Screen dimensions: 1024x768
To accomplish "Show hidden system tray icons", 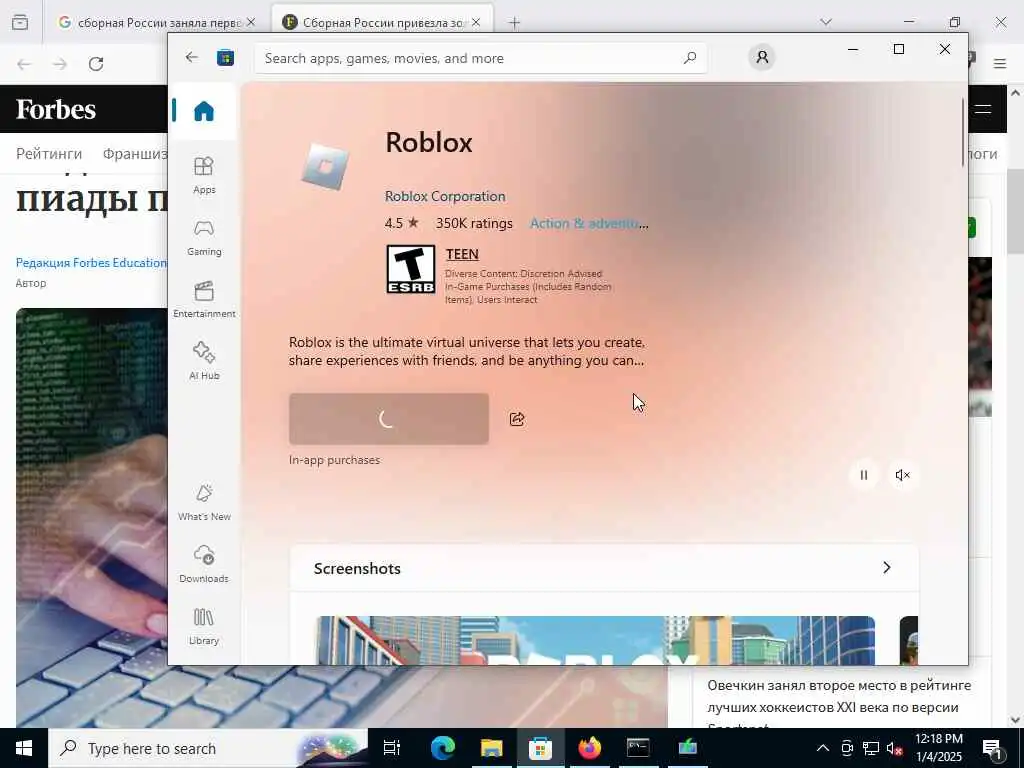I will pos(823,748).
